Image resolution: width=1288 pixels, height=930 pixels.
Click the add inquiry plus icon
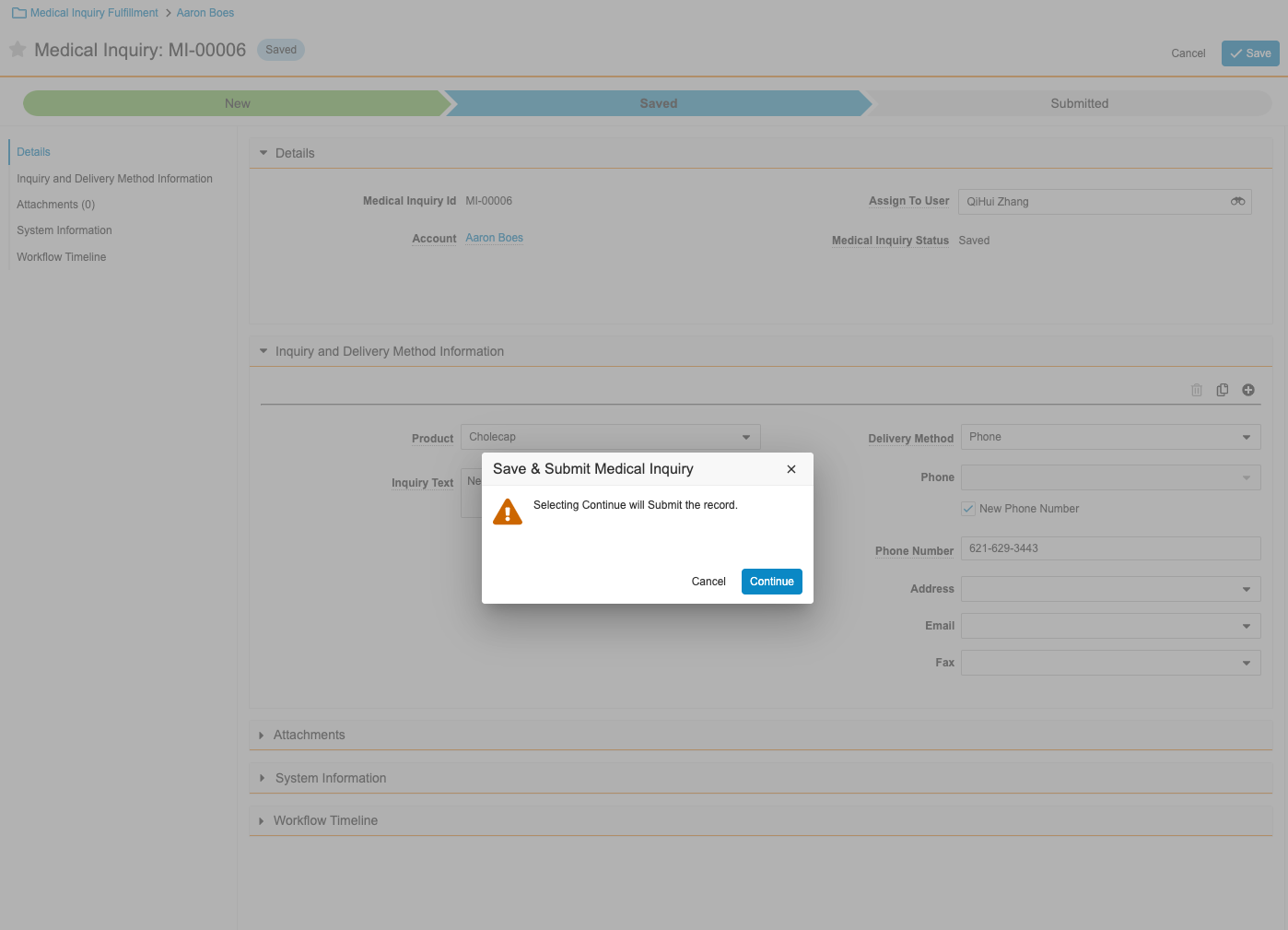(1247, 390)
